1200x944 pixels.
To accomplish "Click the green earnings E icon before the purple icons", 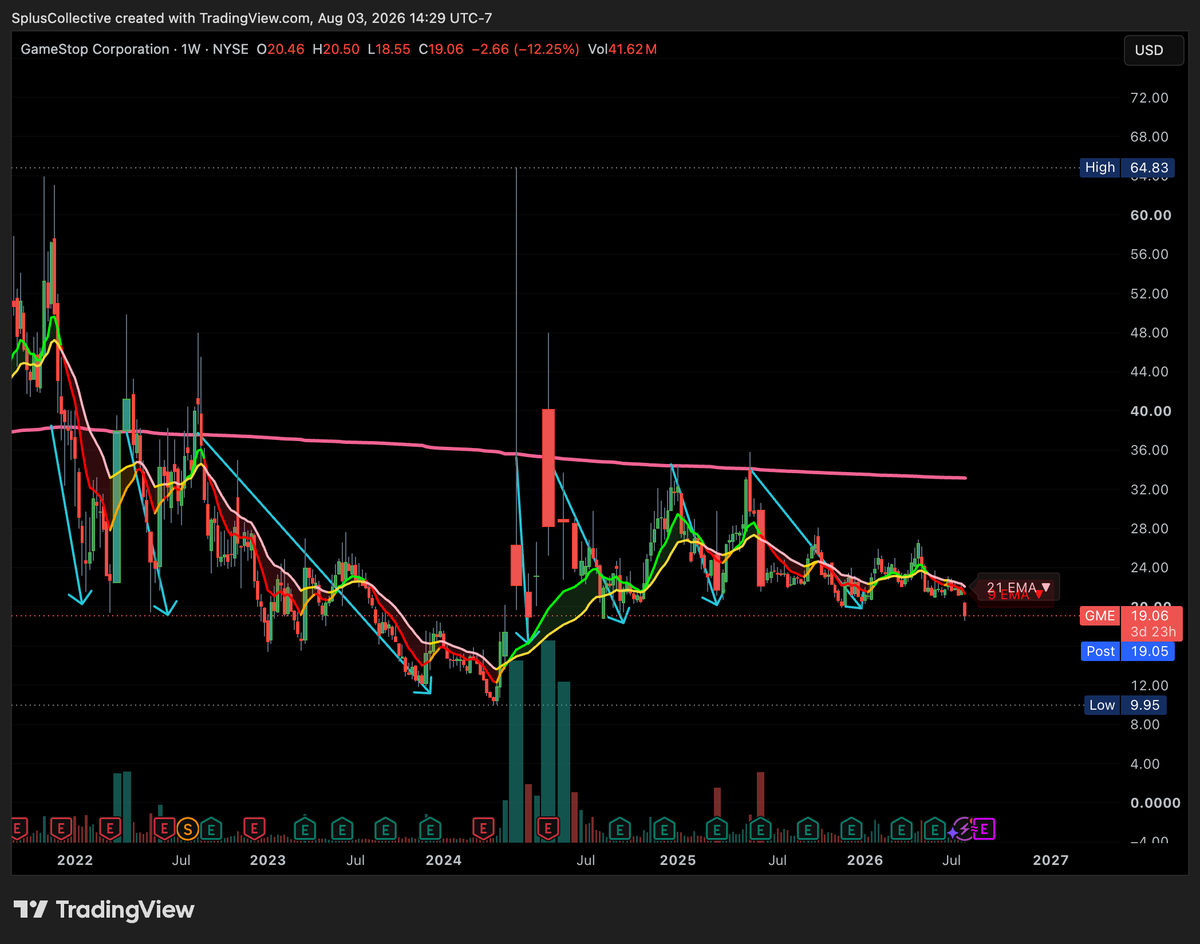I will 935,828.
